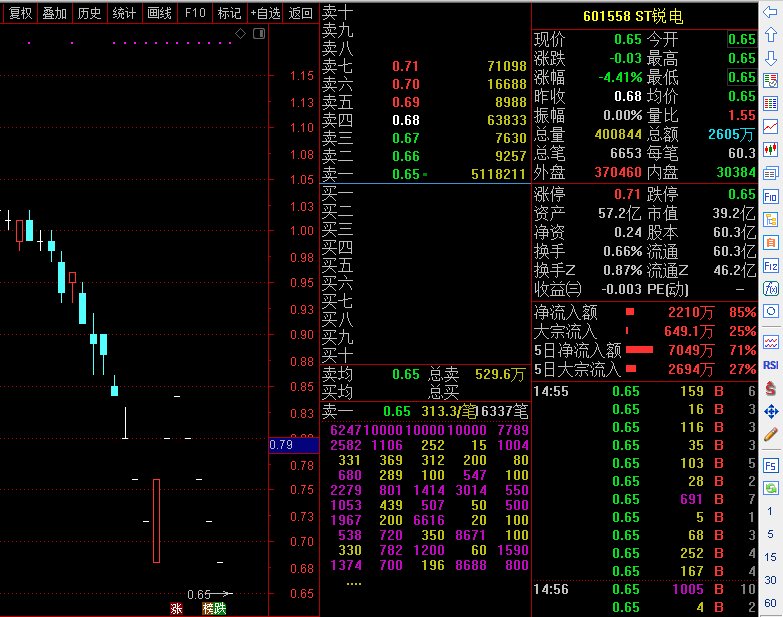Open the colored quote list grid icon
This screenshot has width=783, height=617.
click(771, 104)
